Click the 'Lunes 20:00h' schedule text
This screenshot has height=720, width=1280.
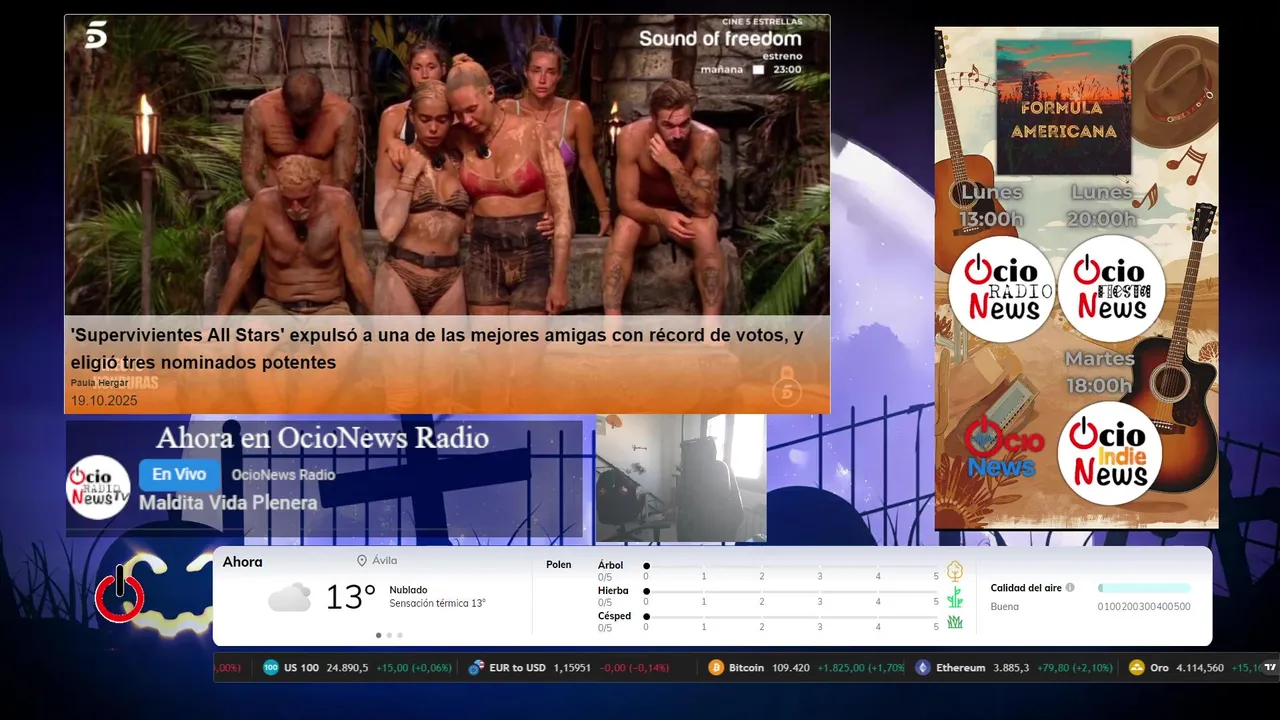click(x=1102, y=205)
